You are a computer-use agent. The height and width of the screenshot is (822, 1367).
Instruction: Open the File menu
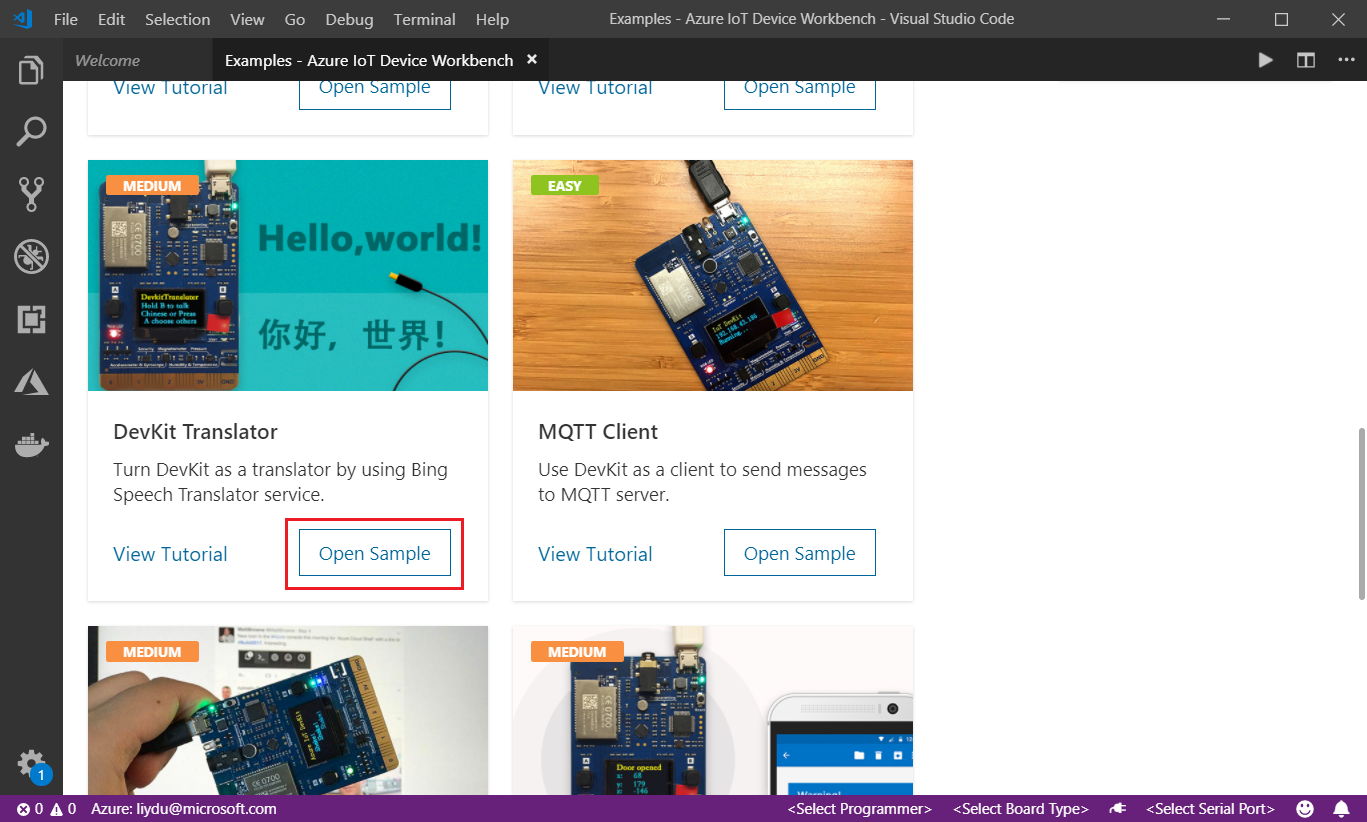66,19
